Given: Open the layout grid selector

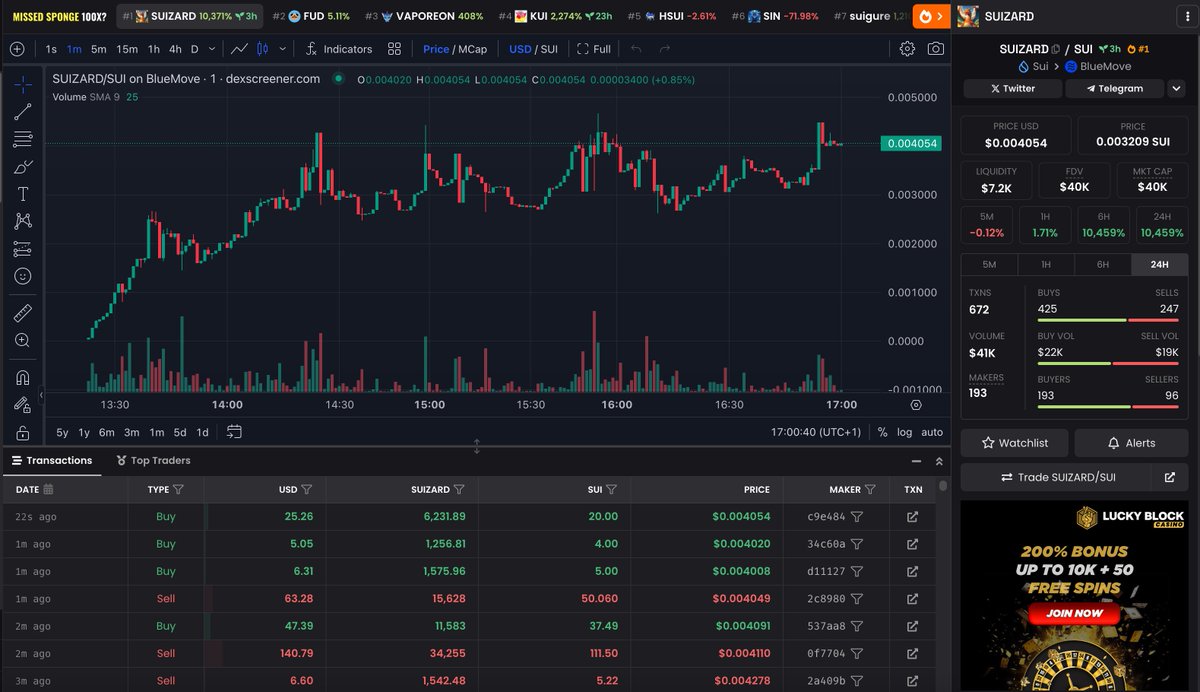Looking at the screenshot, I should point(394,49).
